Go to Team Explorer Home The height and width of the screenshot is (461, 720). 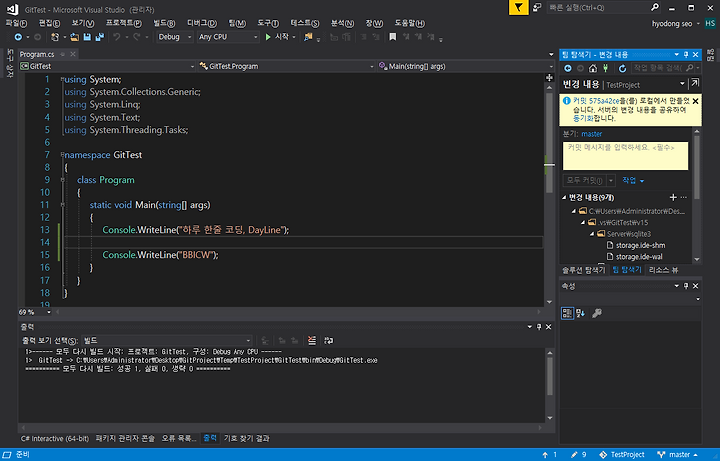[x=593, y=68]
